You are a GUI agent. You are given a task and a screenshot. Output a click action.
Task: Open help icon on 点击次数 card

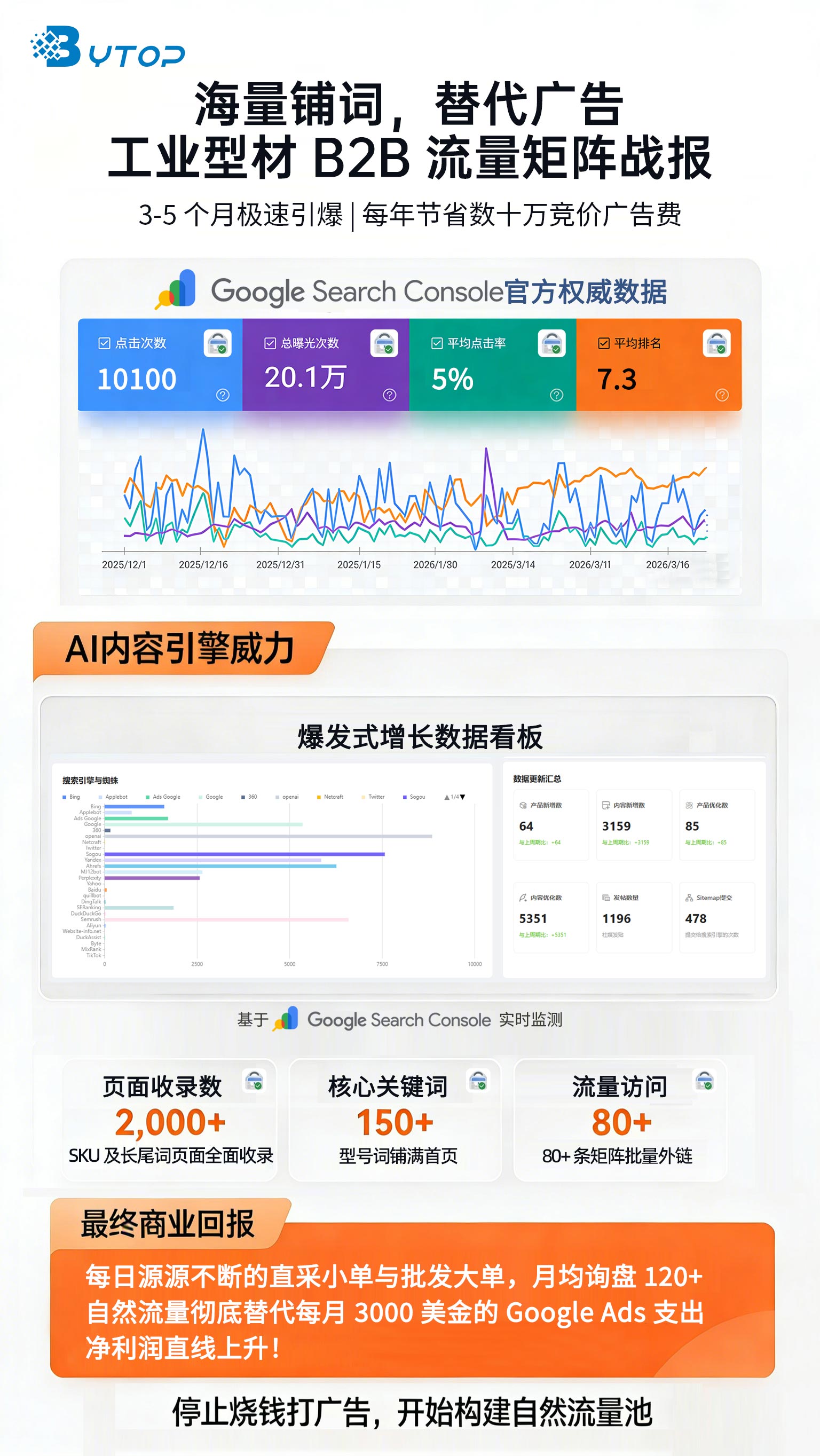pyautogui.click(x=223, y=395)
